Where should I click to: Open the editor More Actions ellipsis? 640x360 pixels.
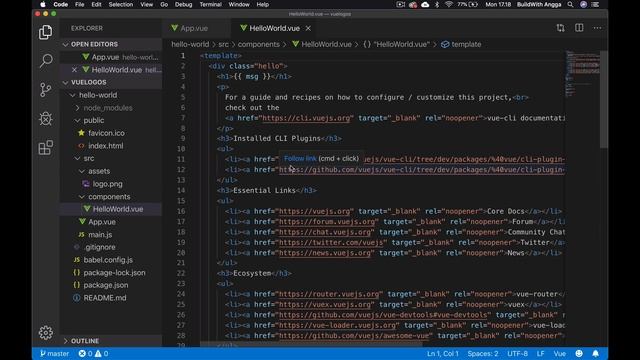point(598,28)
